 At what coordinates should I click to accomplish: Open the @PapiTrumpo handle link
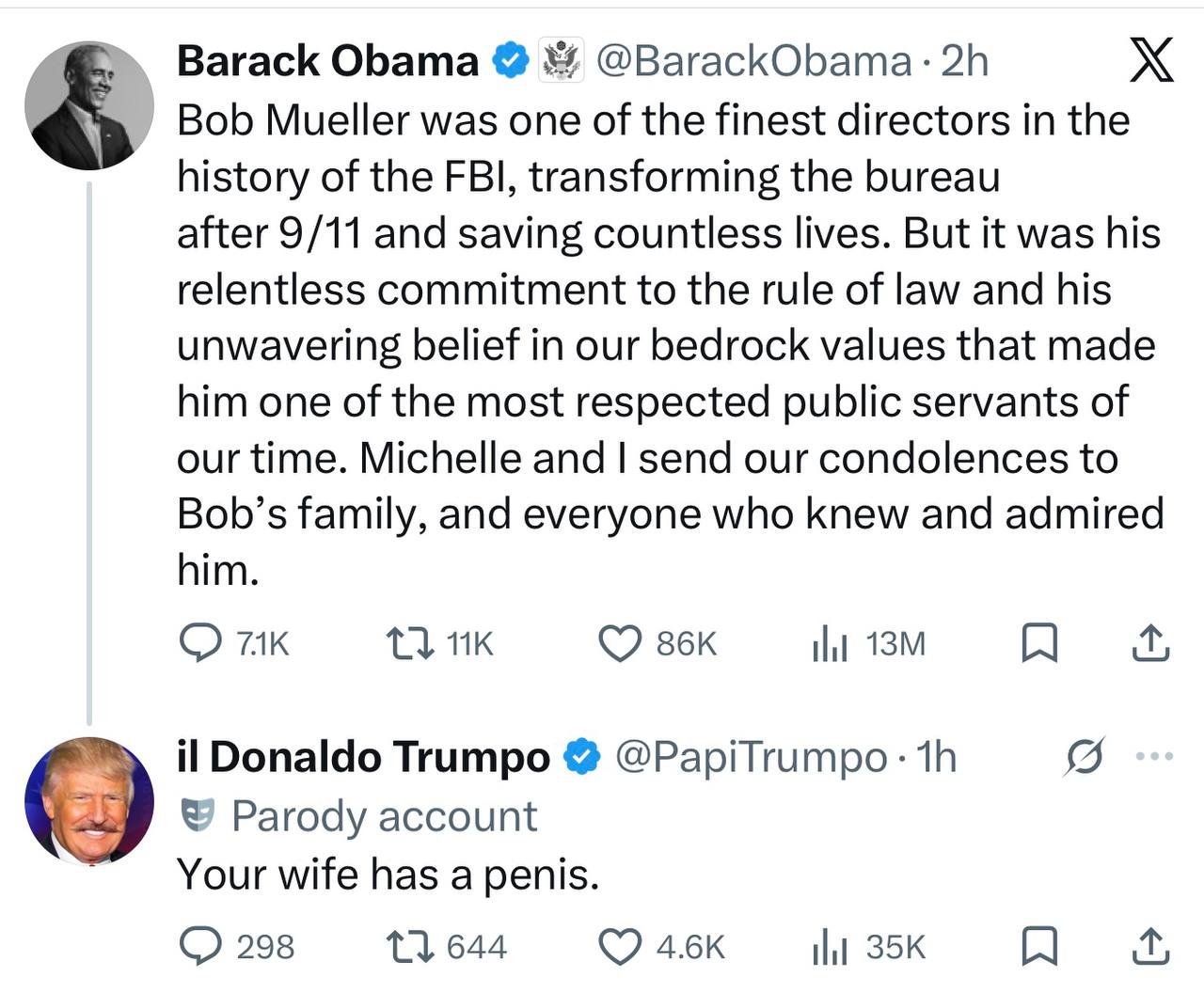751,758
